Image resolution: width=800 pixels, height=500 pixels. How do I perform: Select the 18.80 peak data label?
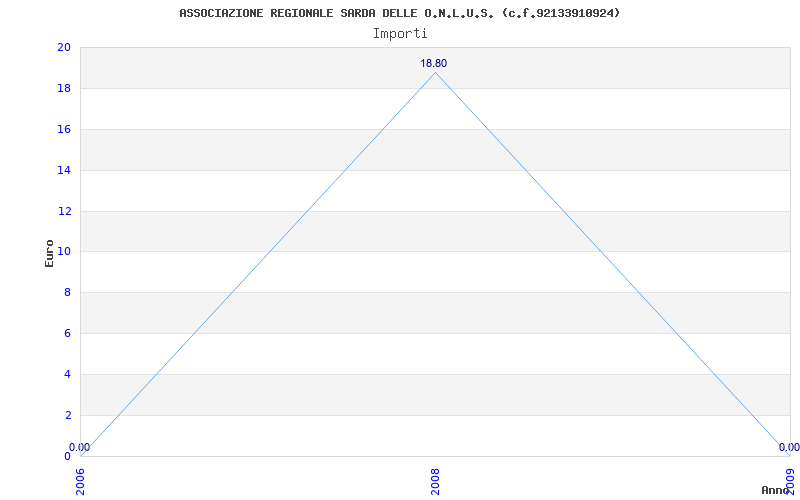pos(434,64)
